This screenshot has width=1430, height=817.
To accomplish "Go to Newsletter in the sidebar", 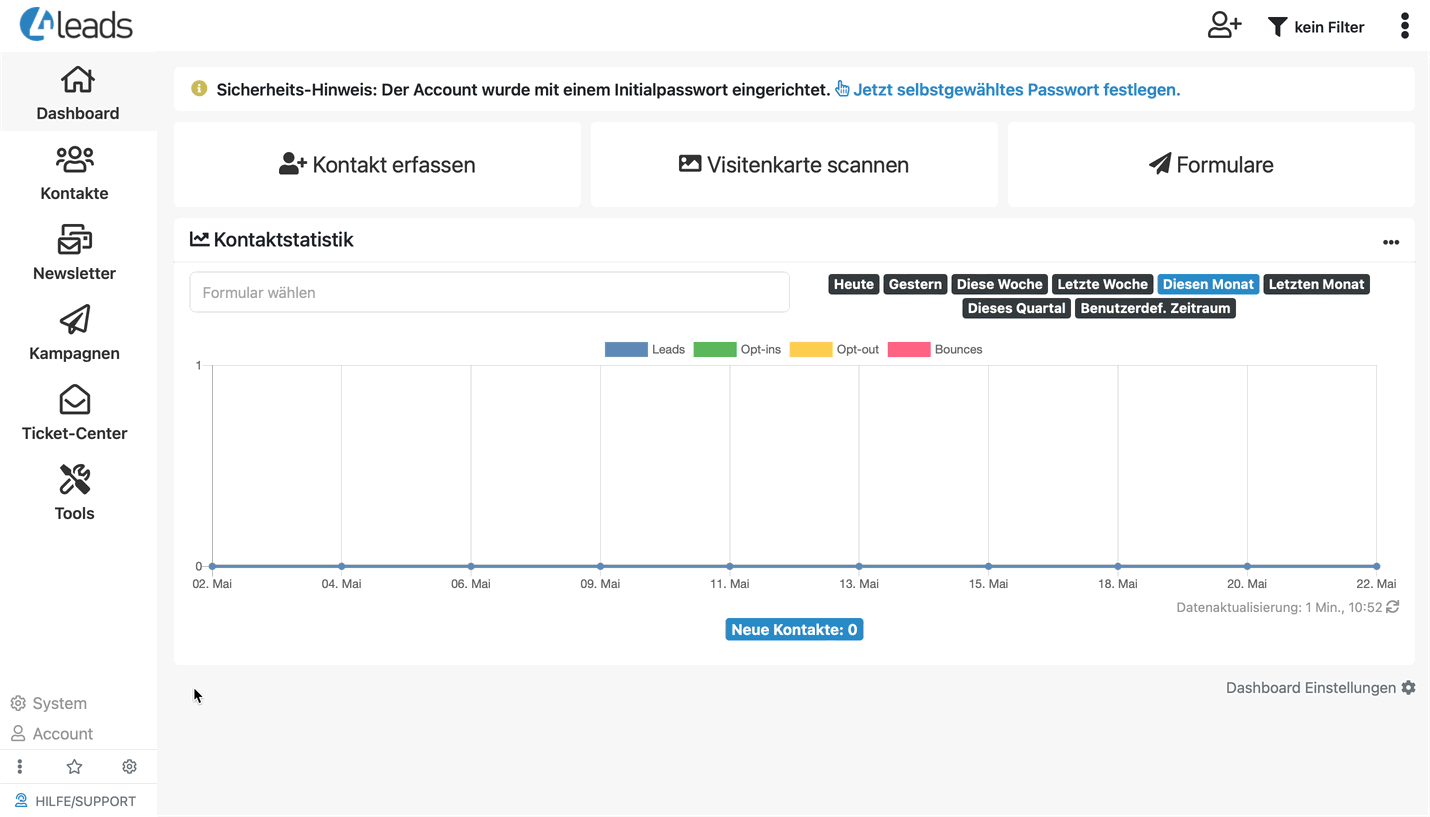I will pyautogui.click(x=75, y=252).
